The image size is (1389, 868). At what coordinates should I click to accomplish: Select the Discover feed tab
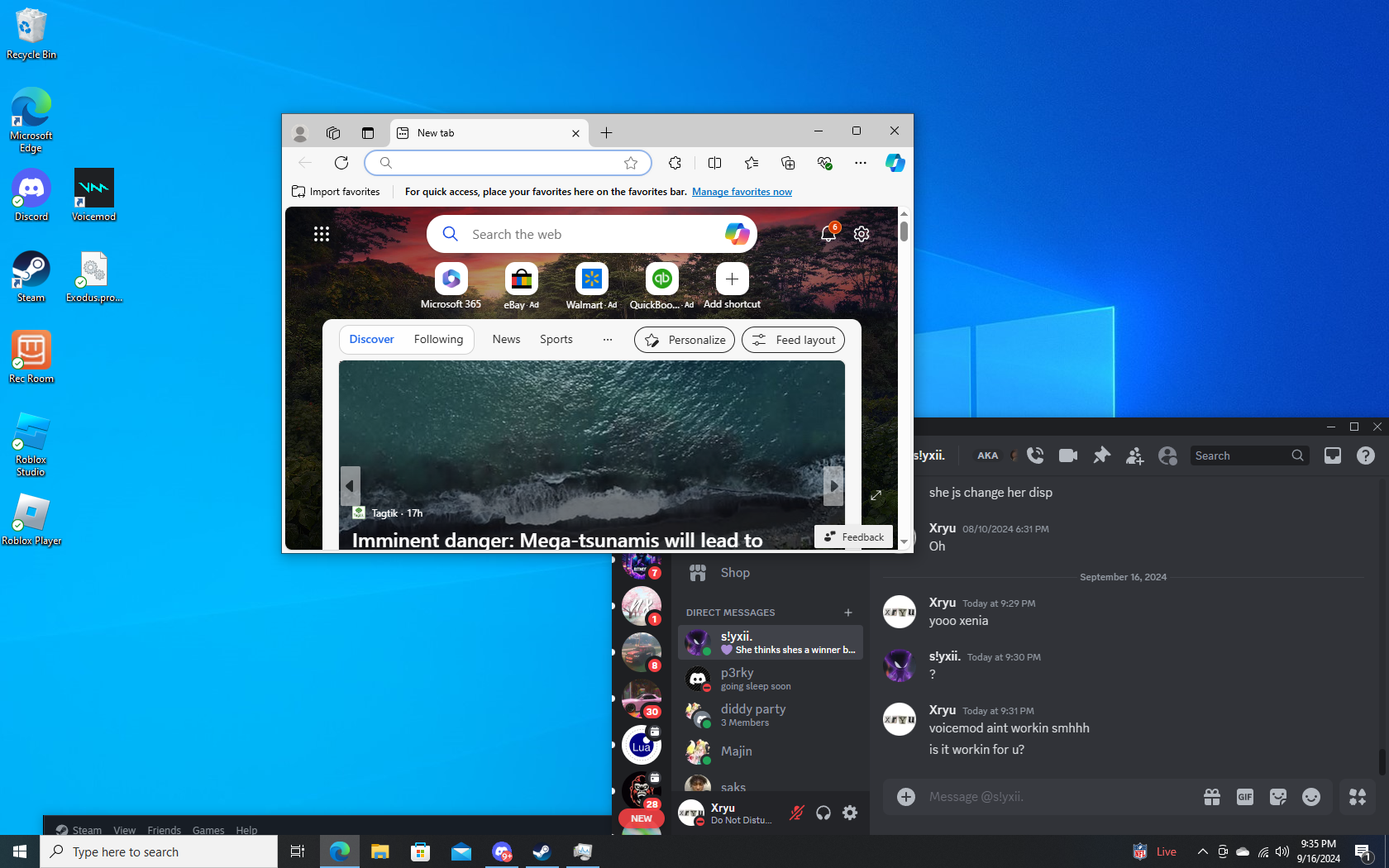[x=371, y=340]
